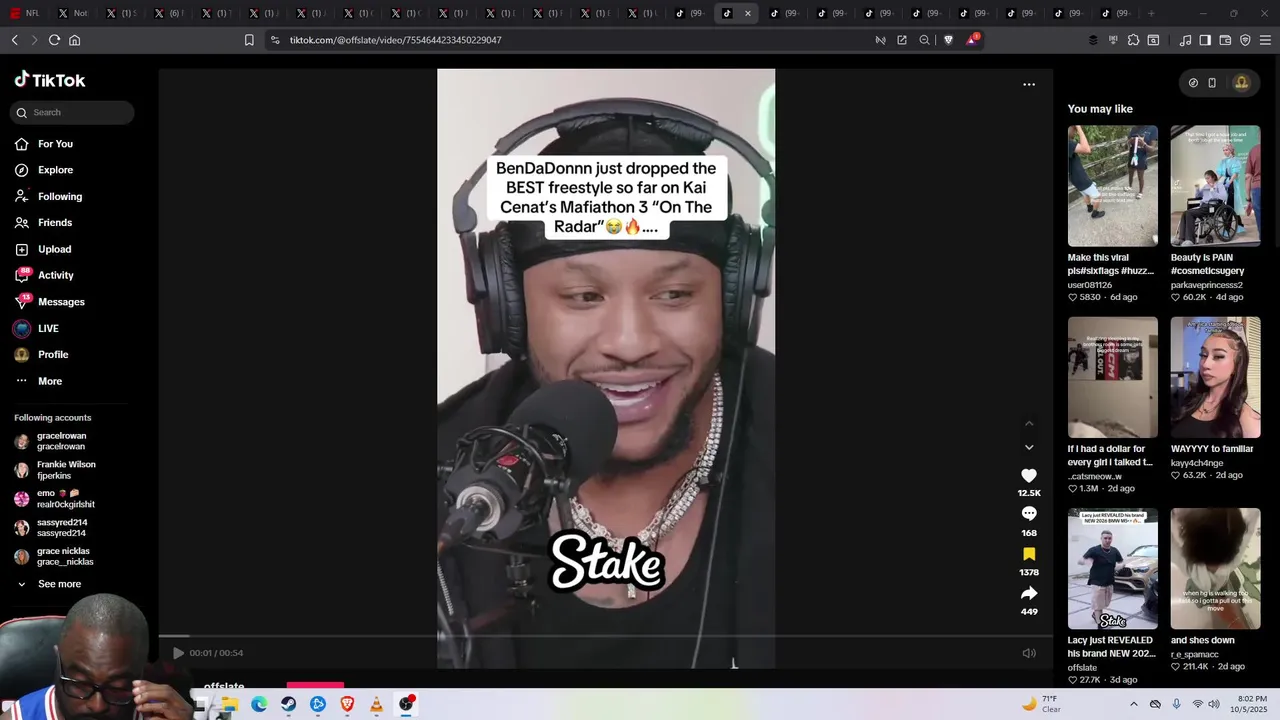Open Brave Rewards triangle icon
This screenshot has height=720, width=1280.
click(972, 40)
